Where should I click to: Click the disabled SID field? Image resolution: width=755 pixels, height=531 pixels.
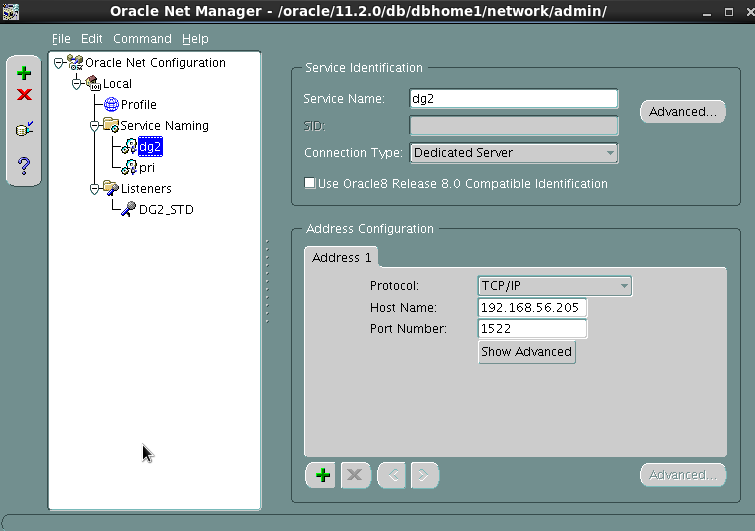click(x=514, y=126)
